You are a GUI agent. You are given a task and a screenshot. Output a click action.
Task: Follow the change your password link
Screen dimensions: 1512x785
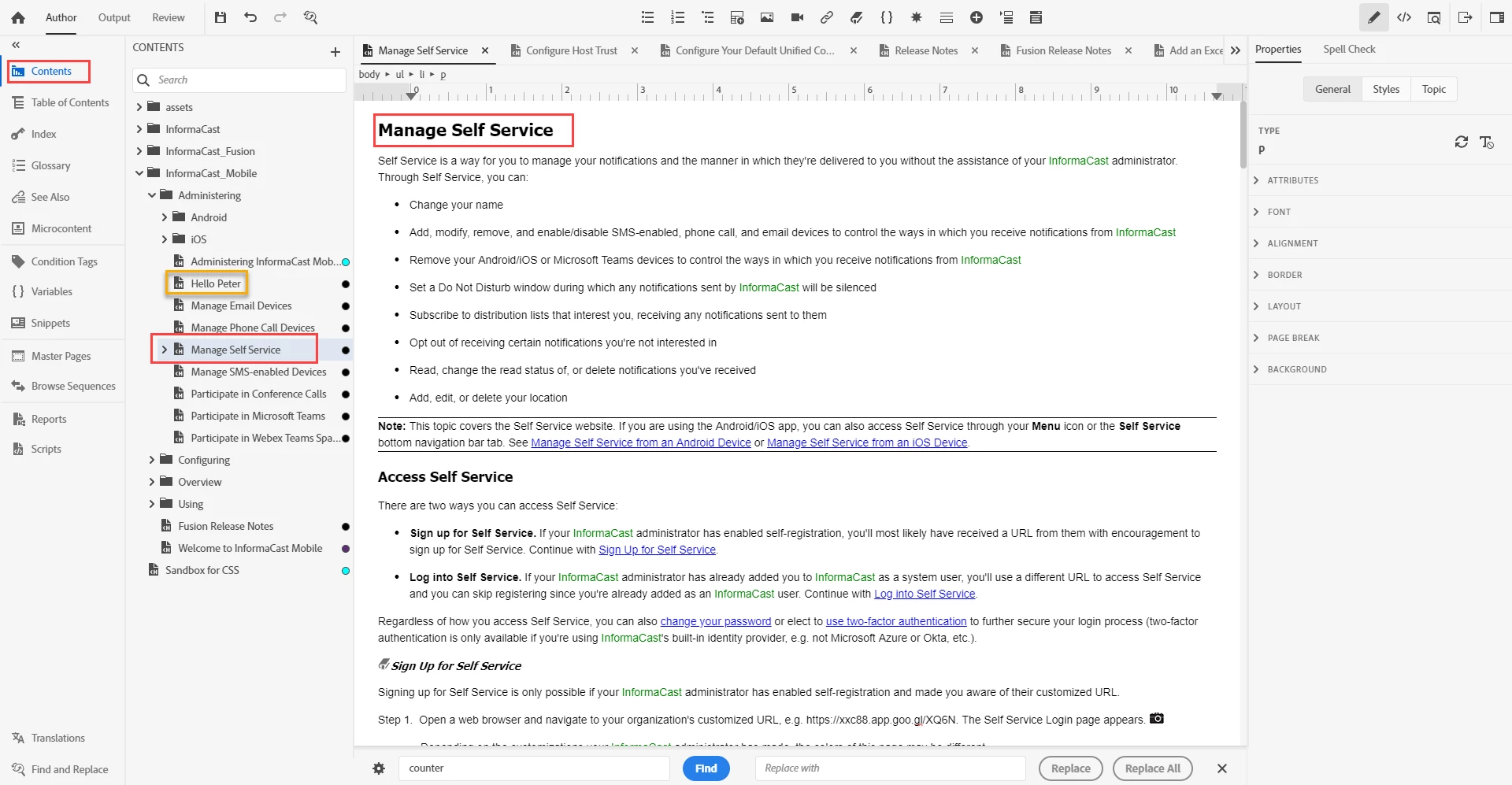(716, 621)
